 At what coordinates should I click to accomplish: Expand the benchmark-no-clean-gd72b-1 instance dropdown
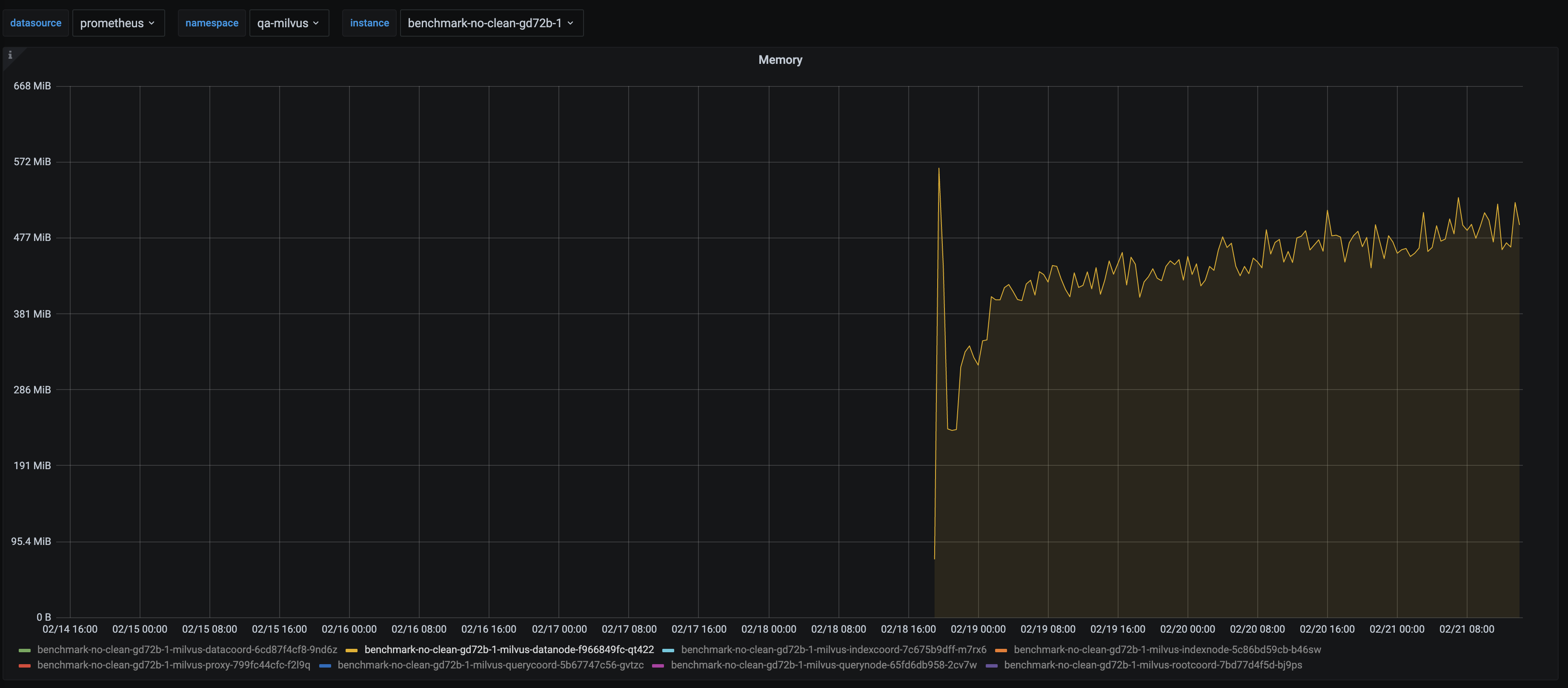click(x=491, y=23)
